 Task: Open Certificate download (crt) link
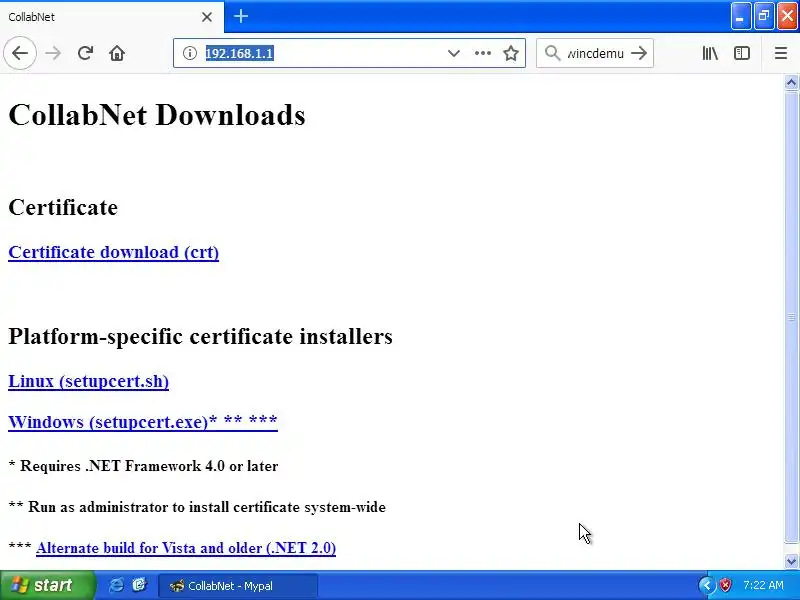[x=114, y=252]
